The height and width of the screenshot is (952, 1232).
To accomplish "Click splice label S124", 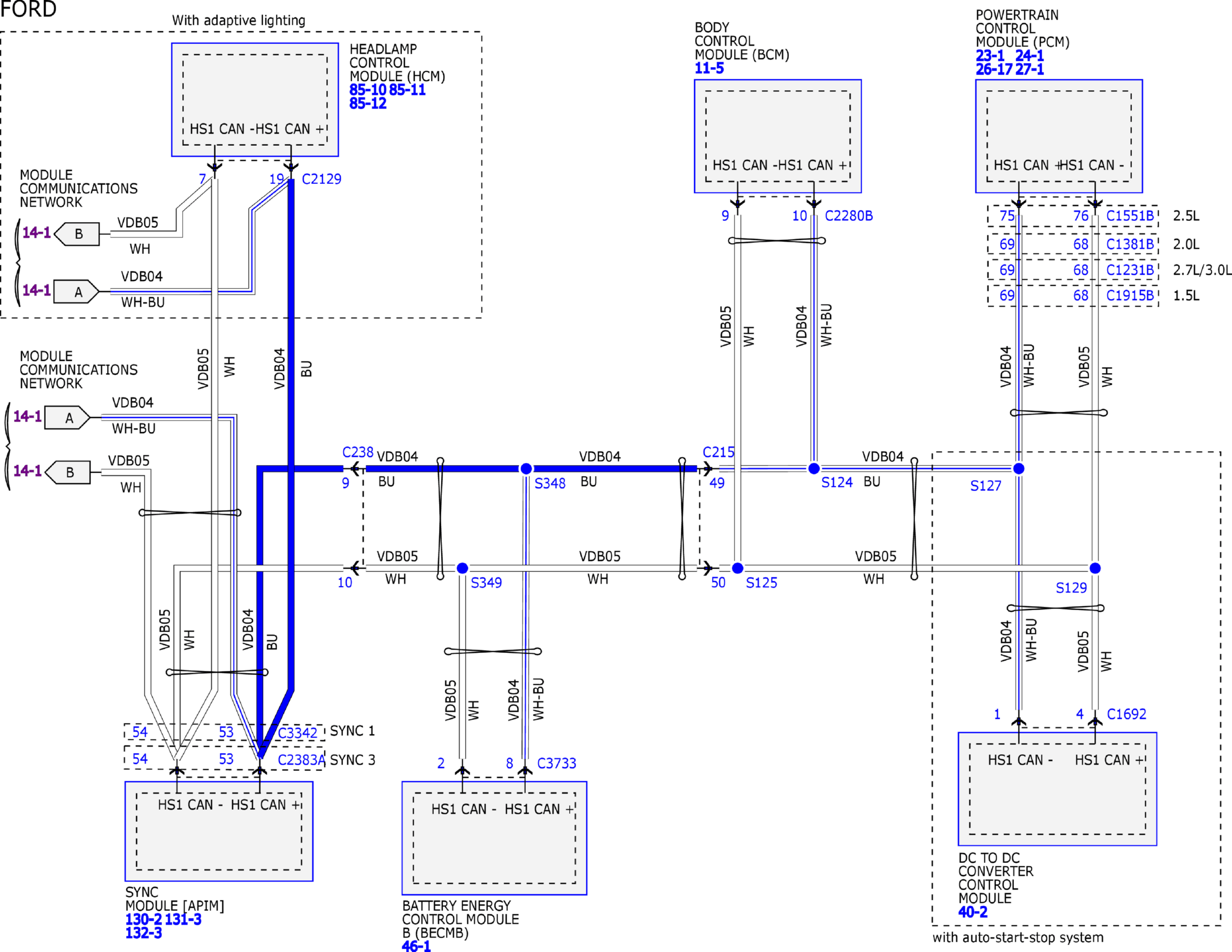I will click(836, 482).
